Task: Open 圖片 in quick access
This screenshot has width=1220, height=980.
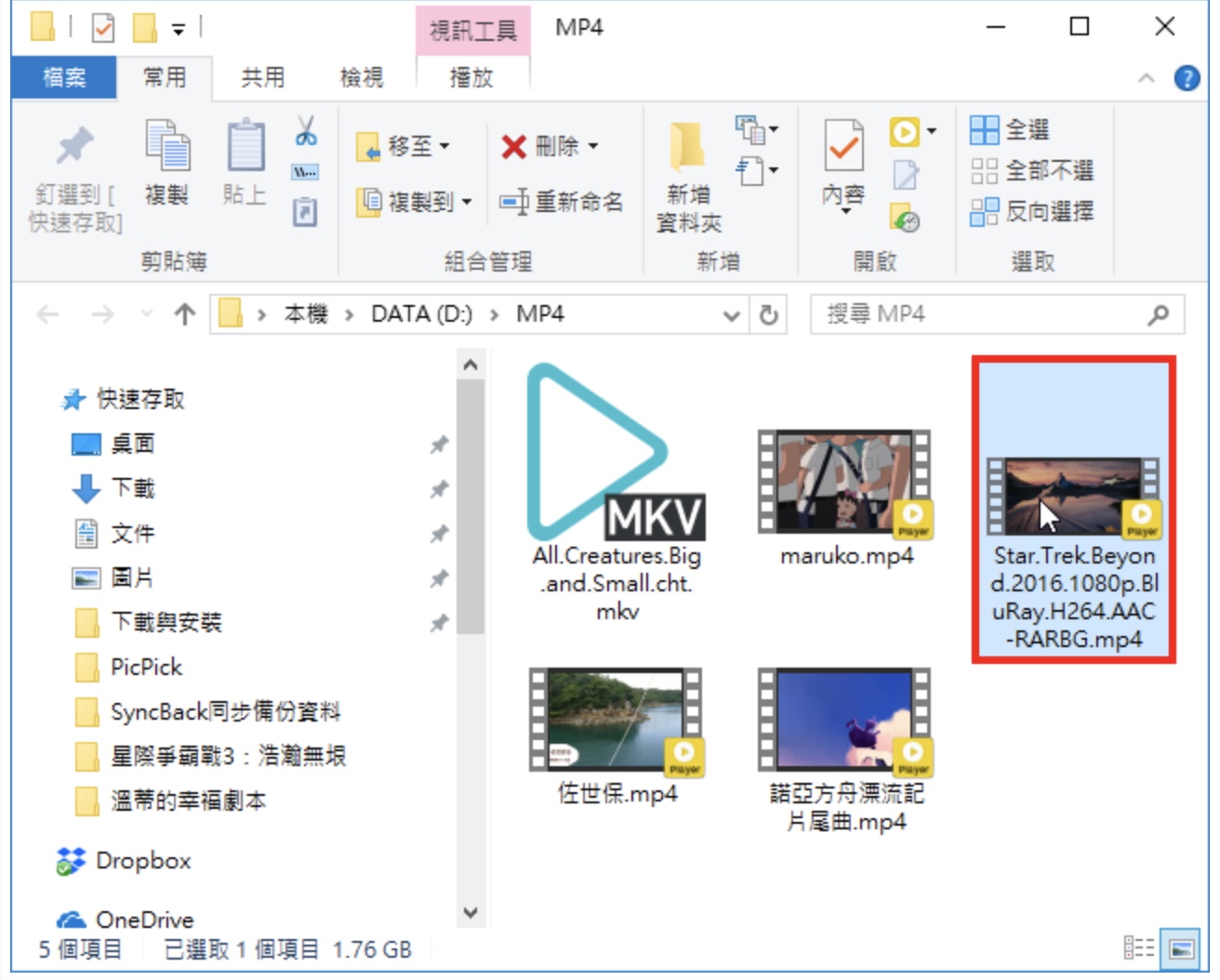Action: [133, 577]
